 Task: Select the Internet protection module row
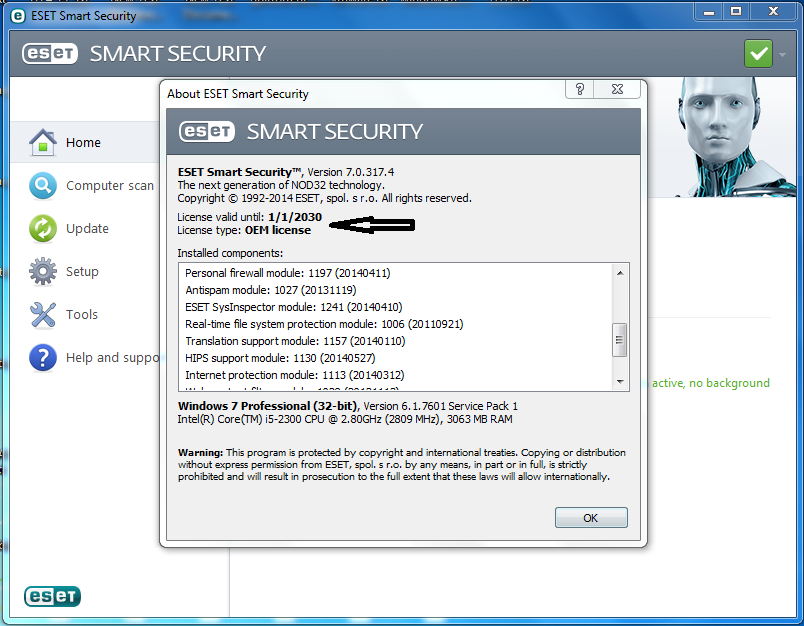[295, 375]
